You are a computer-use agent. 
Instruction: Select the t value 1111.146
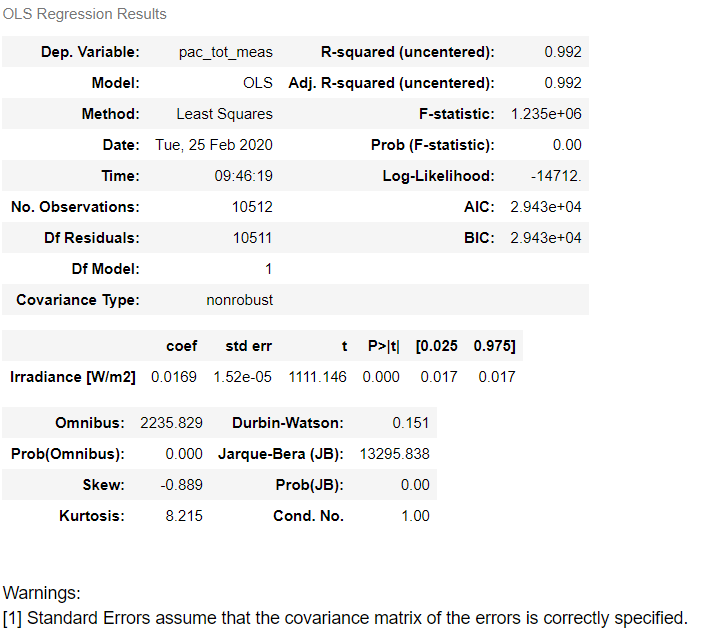pyautogui.click(x=317, y=377)
